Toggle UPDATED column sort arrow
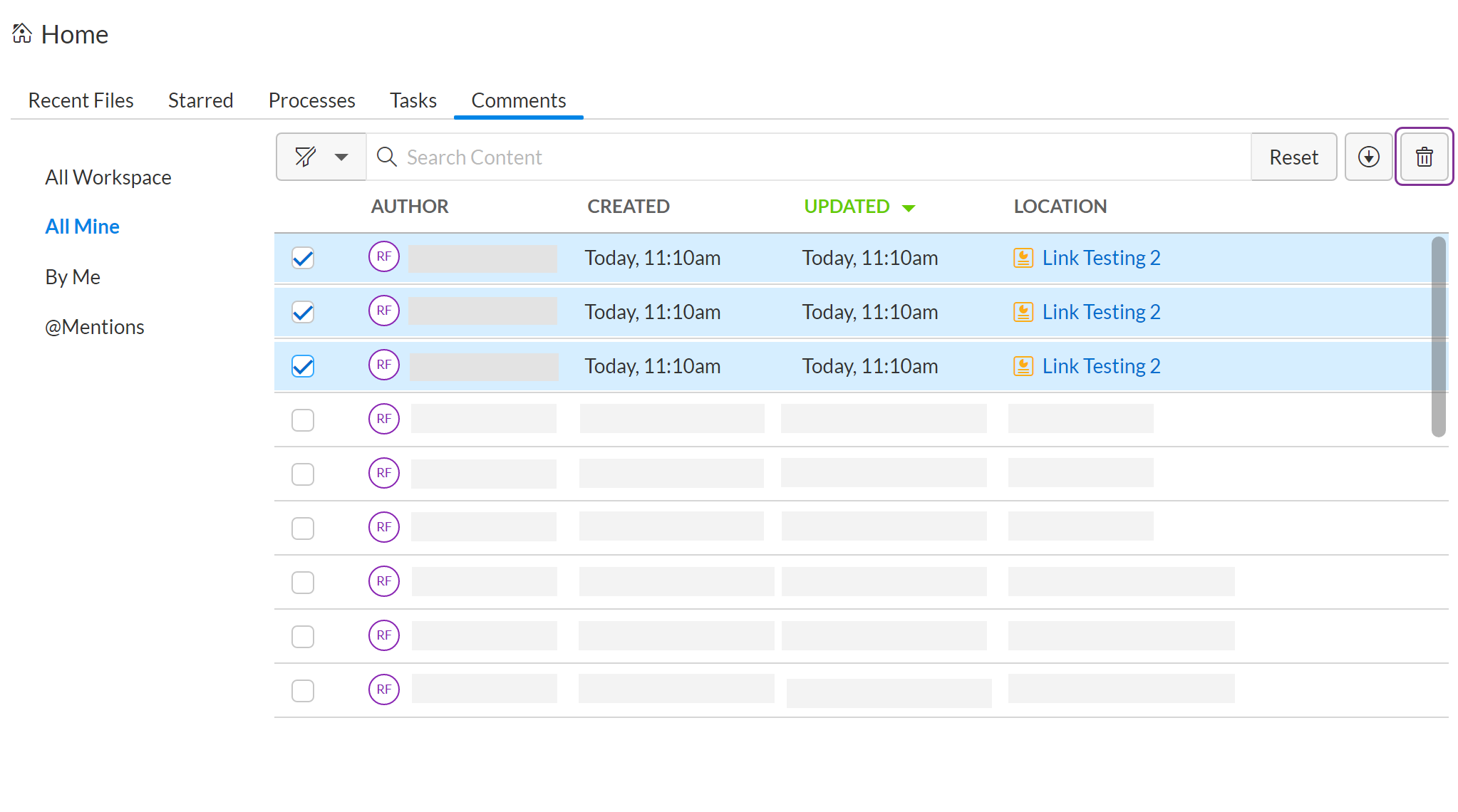 (909, 208)
